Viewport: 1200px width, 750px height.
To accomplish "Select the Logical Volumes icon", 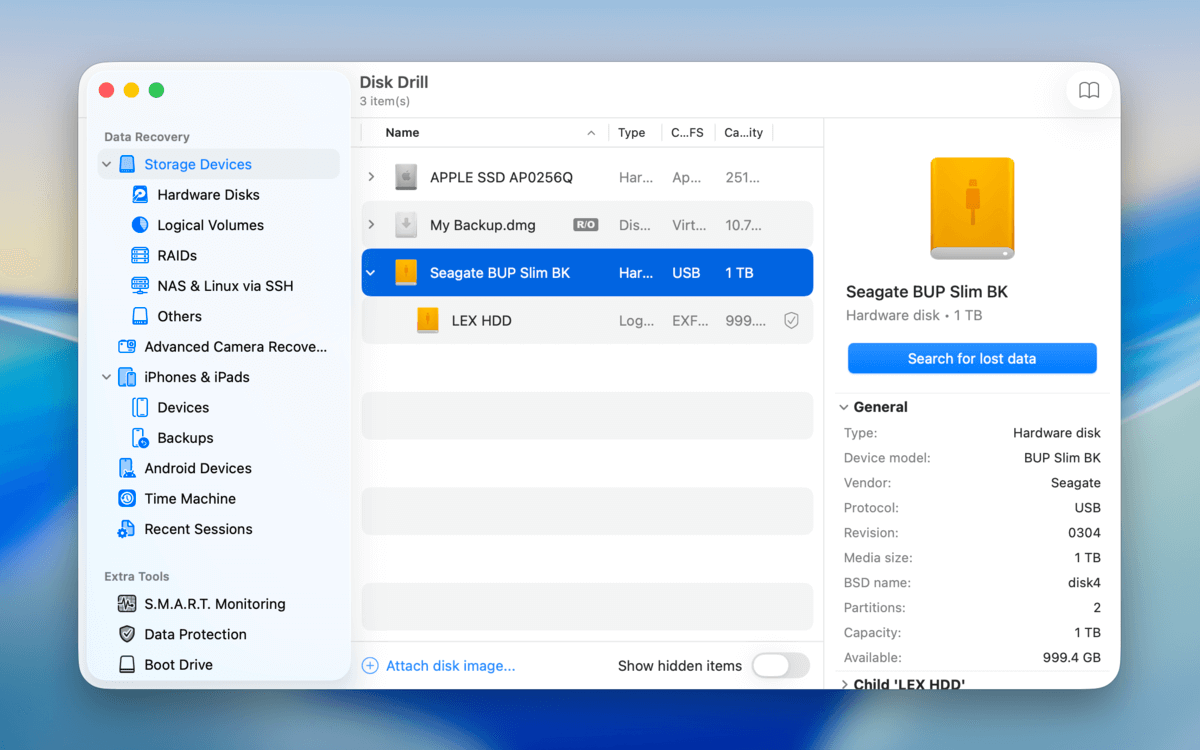I will pyautogui.click(x=140, y=225).
